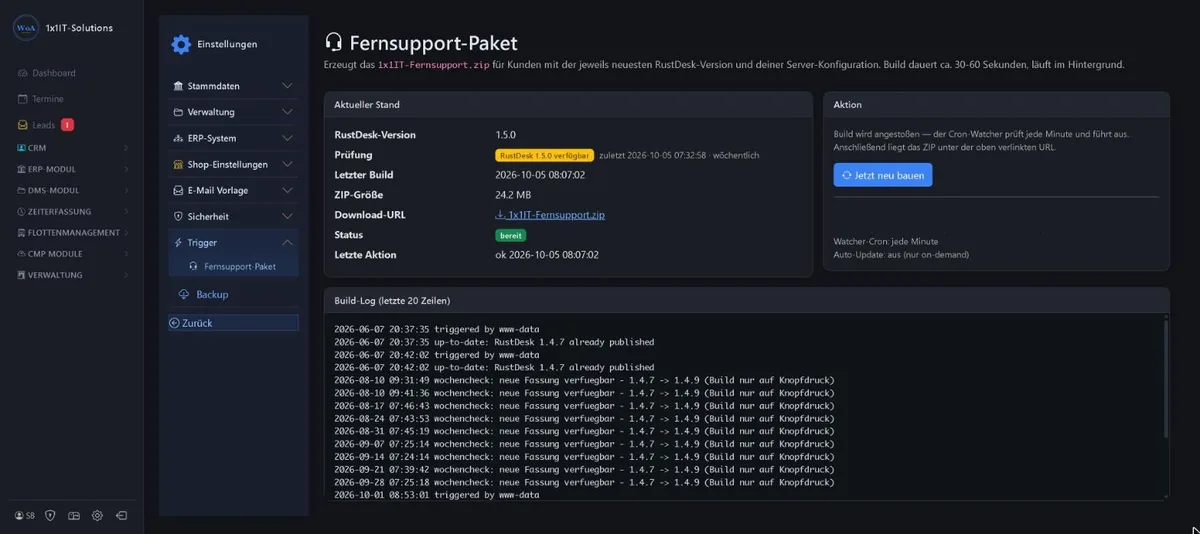Click the CRM module icon
Screen dimensions: 1200x534
click(20, 148)
